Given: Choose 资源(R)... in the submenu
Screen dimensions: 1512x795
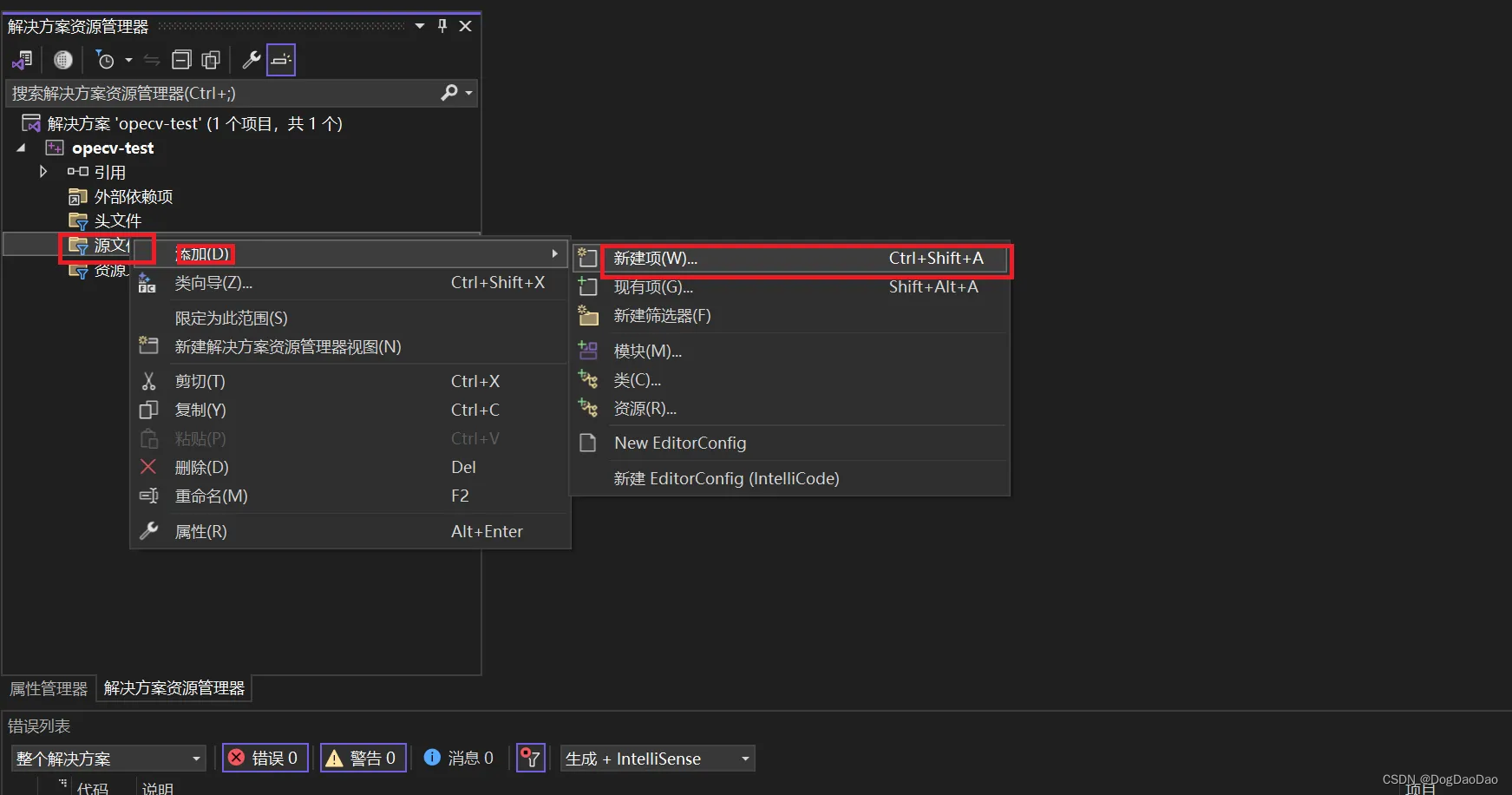Looking at the screenshot, I should (791, 409).
